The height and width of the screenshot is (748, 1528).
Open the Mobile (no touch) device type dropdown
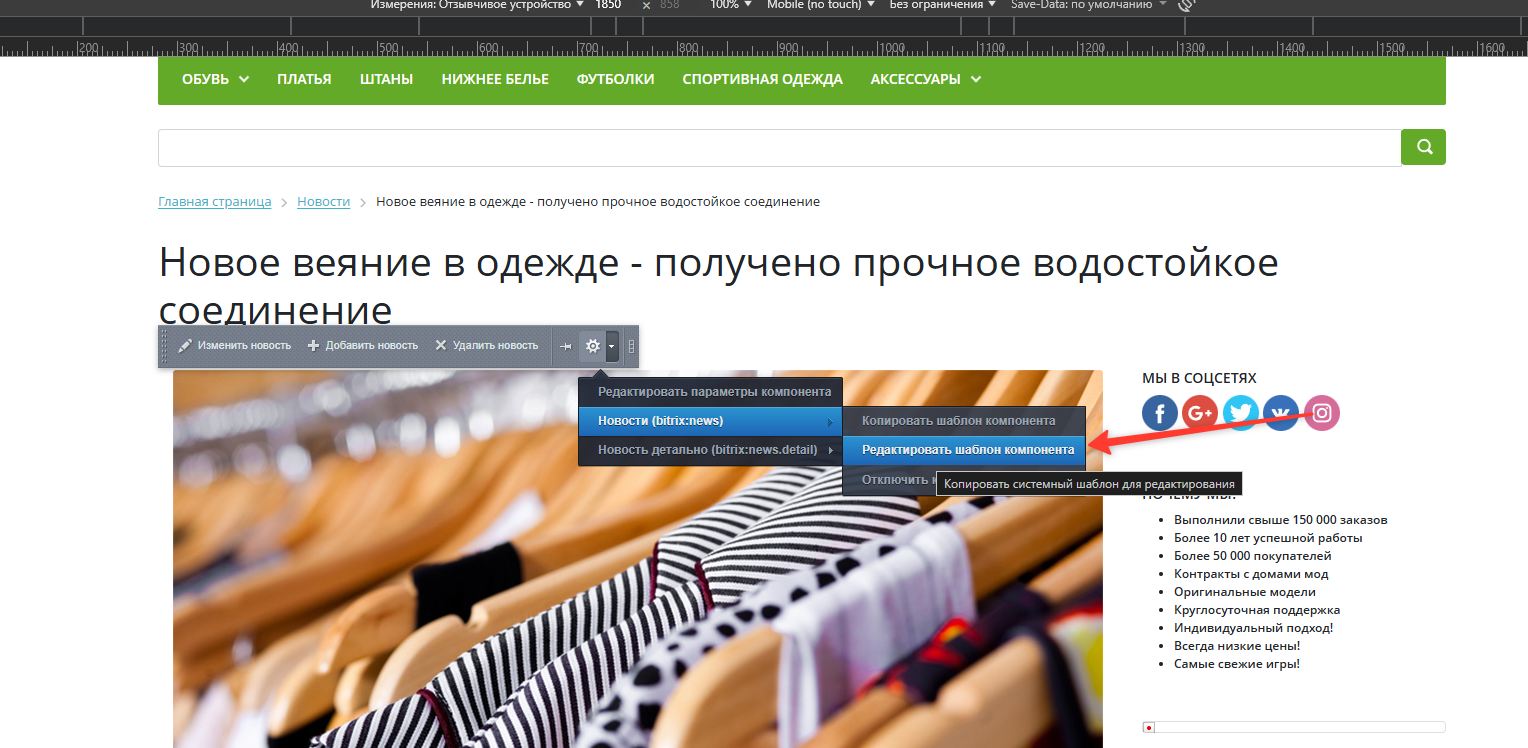click(x=820, y=5)
